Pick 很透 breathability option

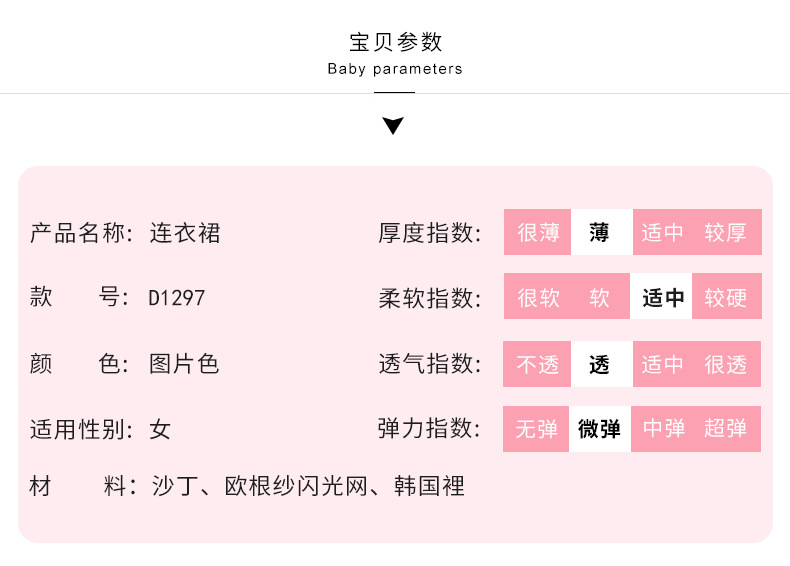point(726,364)
